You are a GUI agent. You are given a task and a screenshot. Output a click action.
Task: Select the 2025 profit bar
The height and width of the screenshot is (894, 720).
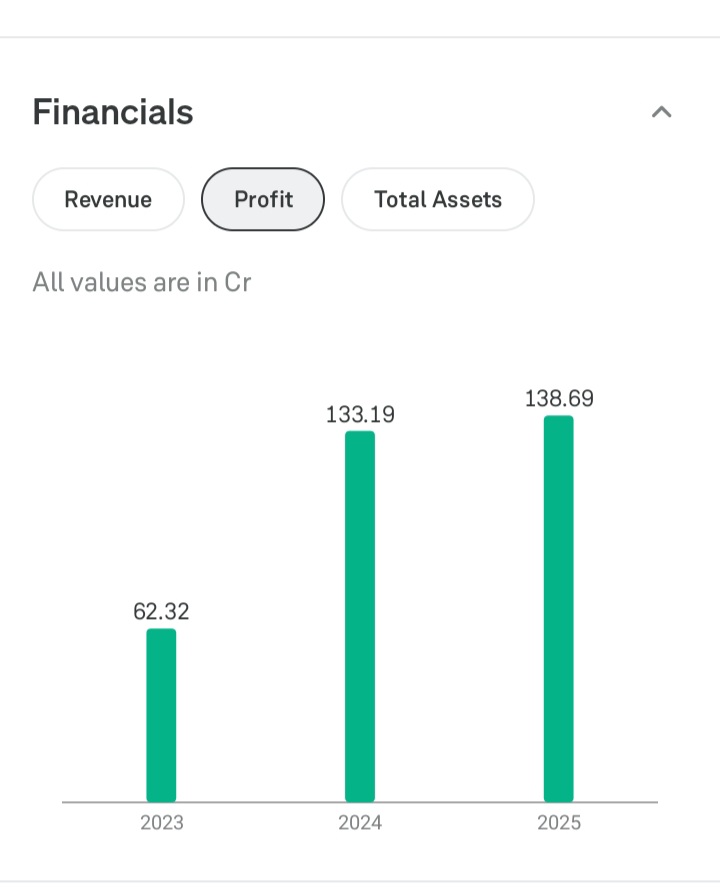[559, 608]
